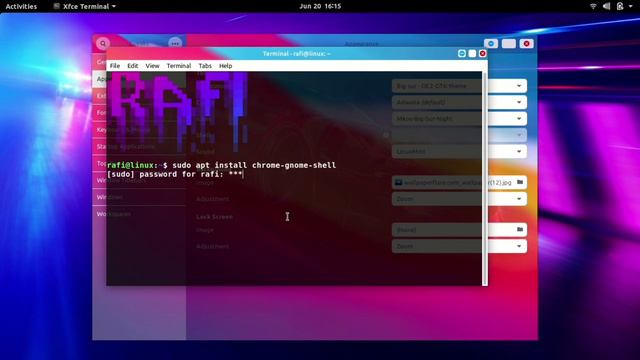The width and height of the screenshot is (640, 360).
Task: Open the Help menu in Terminal
Action: click(225, 66)
